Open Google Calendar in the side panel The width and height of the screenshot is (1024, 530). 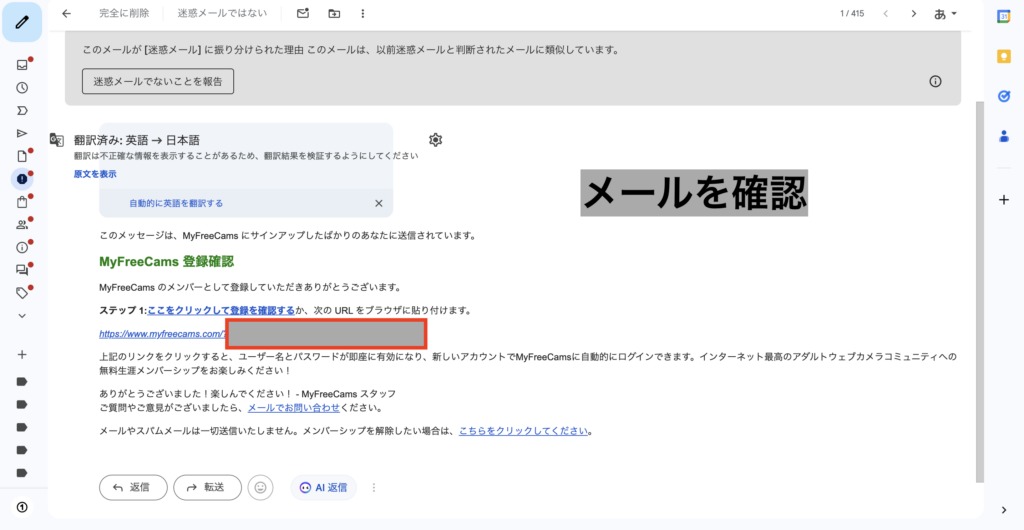(1004, 18)
